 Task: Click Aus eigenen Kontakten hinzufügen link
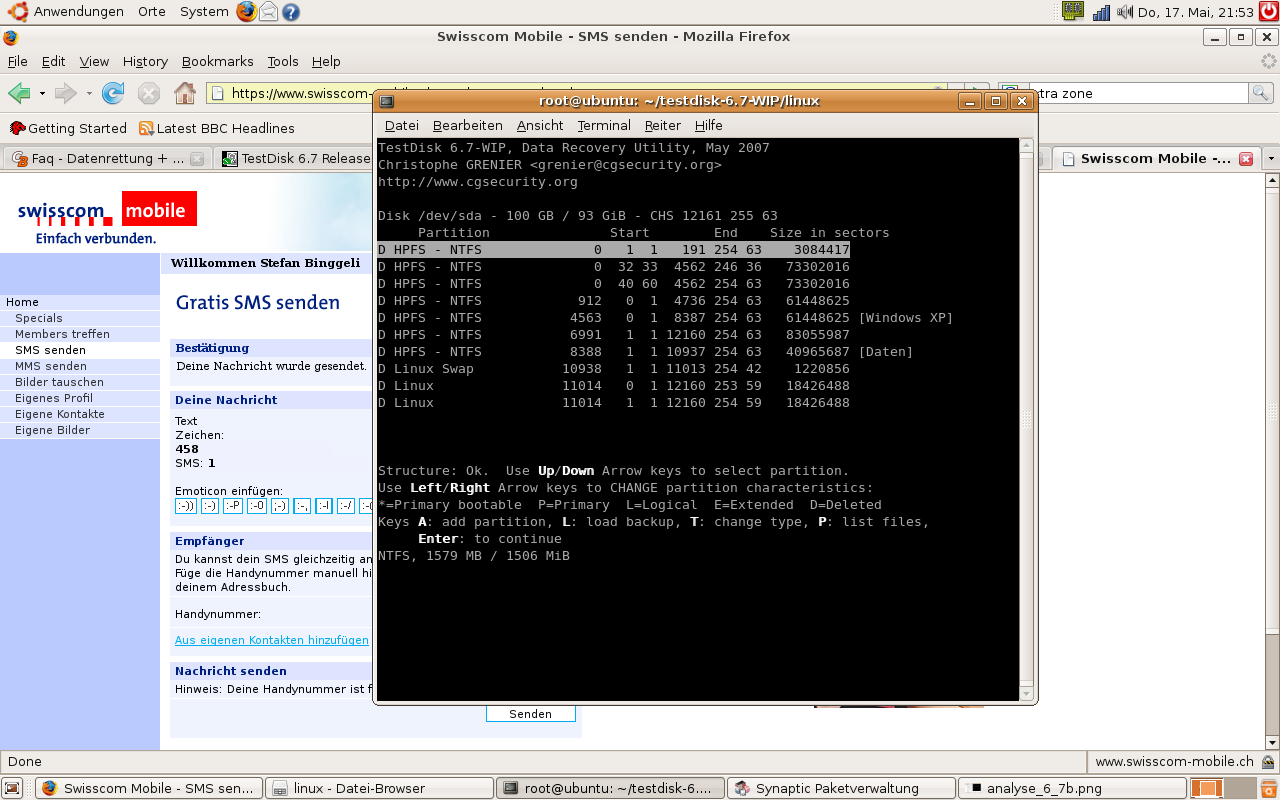tap(272, 640)
